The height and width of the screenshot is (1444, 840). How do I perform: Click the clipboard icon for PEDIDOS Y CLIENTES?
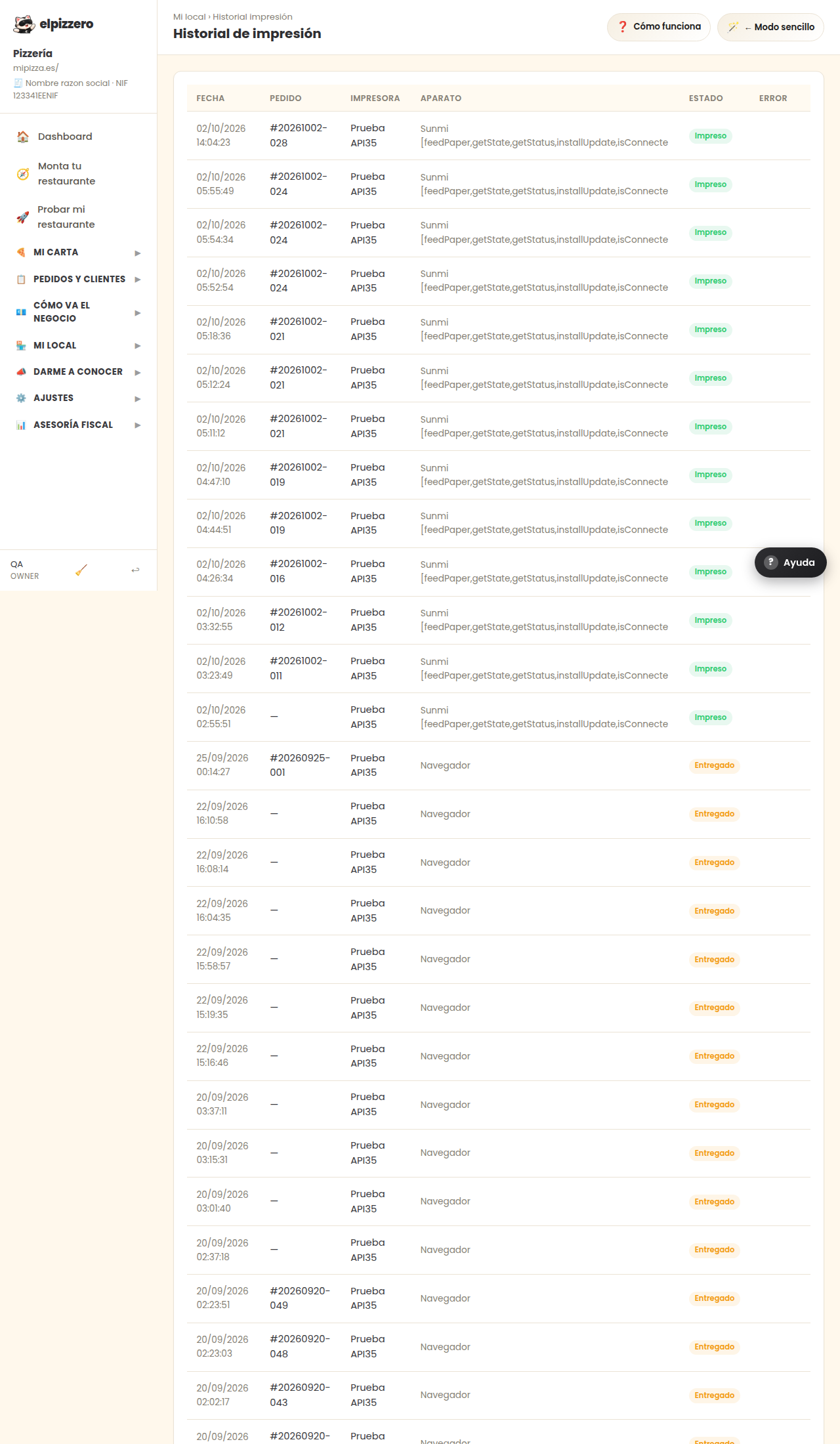pos(21,280)
